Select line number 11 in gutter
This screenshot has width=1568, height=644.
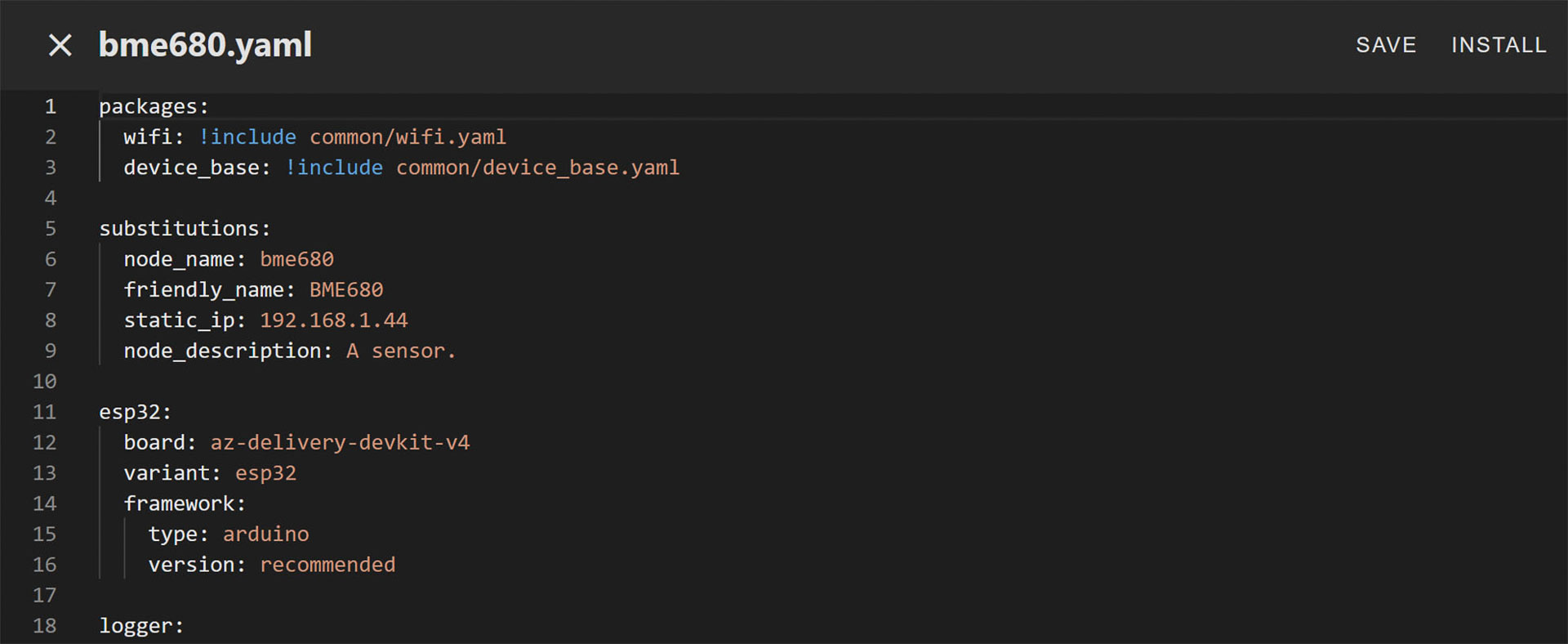tap(45, 412)
